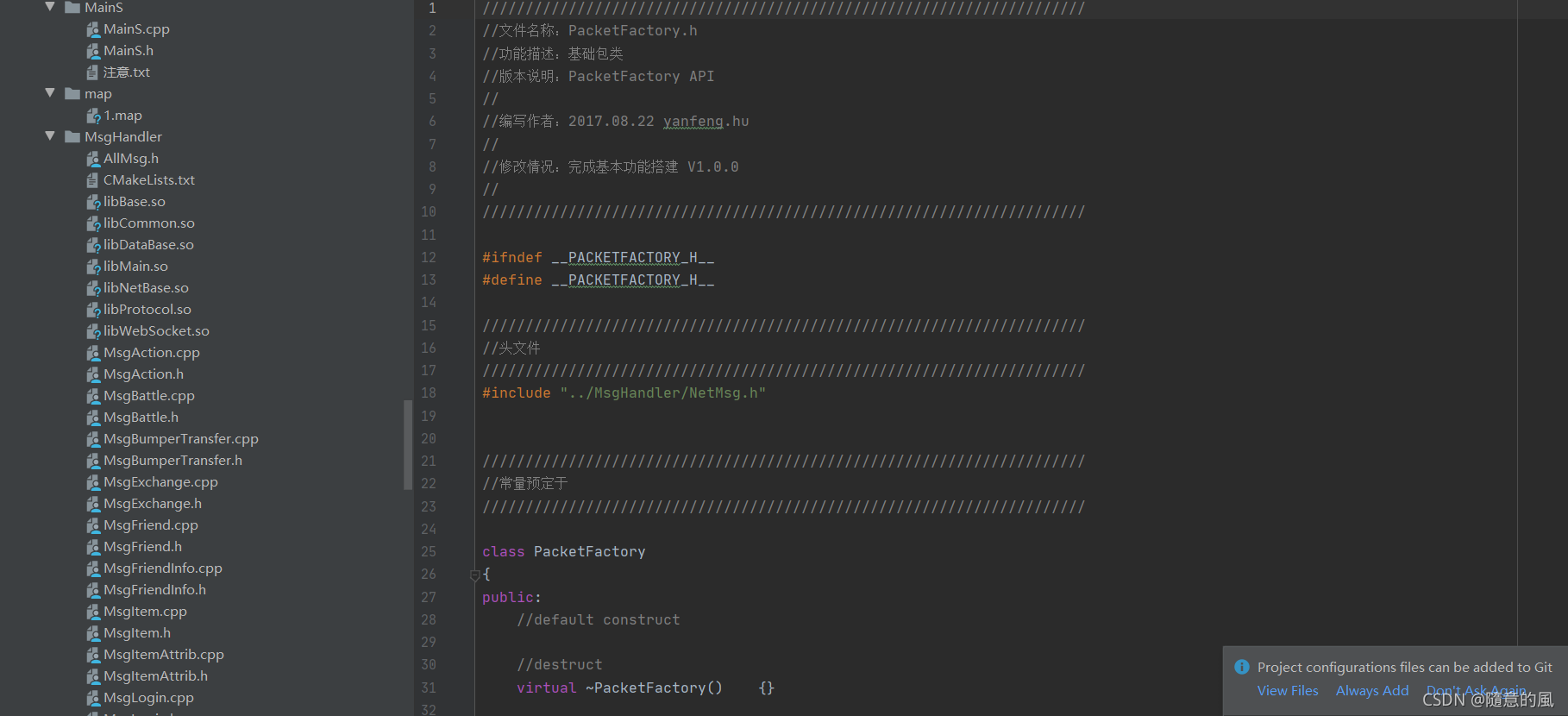Click the MainS.cpp file icon
Screen dimensions: 1568x716
click(x=93, y=29)
